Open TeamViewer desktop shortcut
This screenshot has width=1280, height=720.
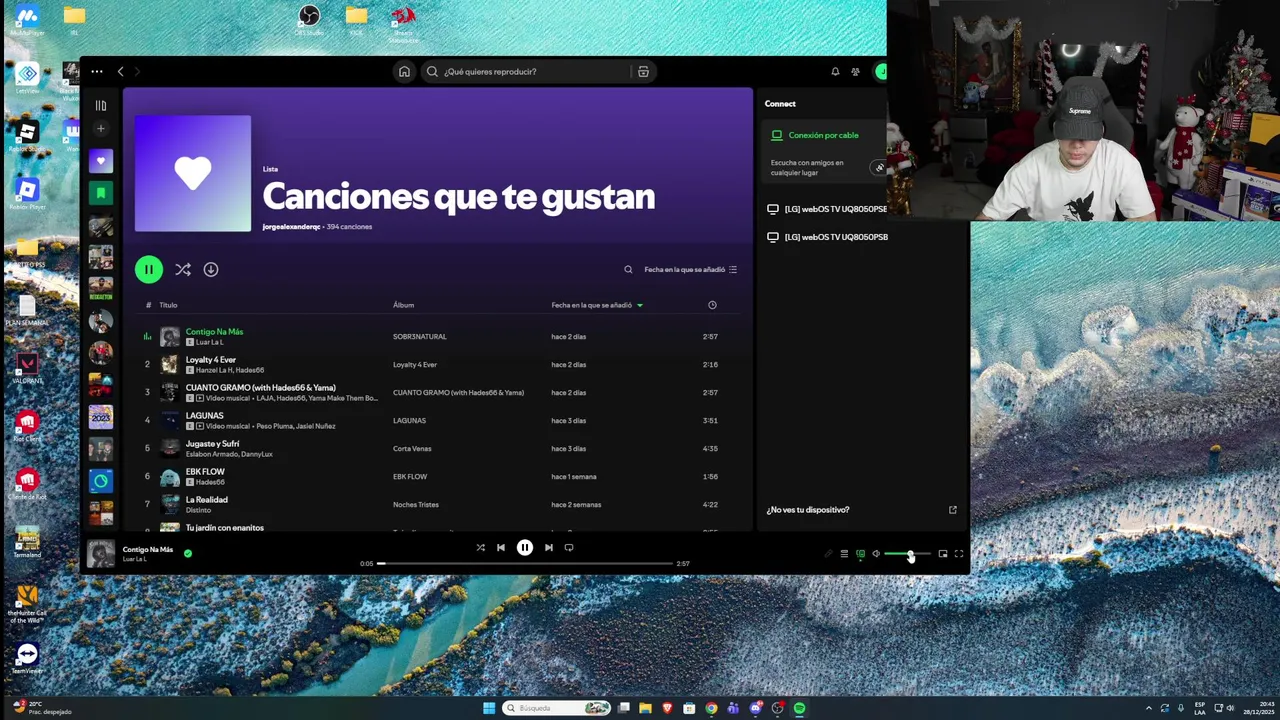(27, 659)
